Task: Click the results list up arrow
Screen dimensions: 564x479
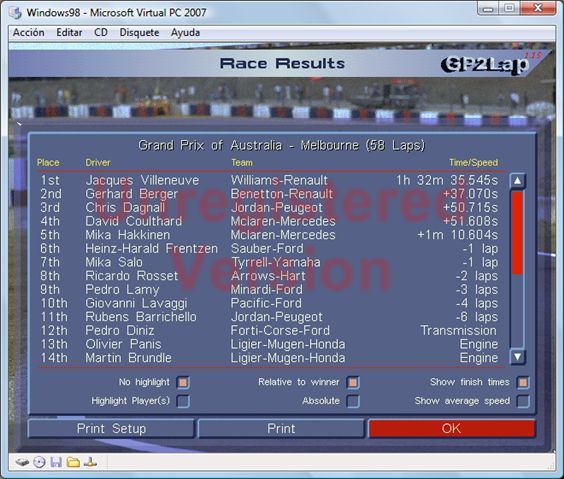Action: (x=517, y=181)
